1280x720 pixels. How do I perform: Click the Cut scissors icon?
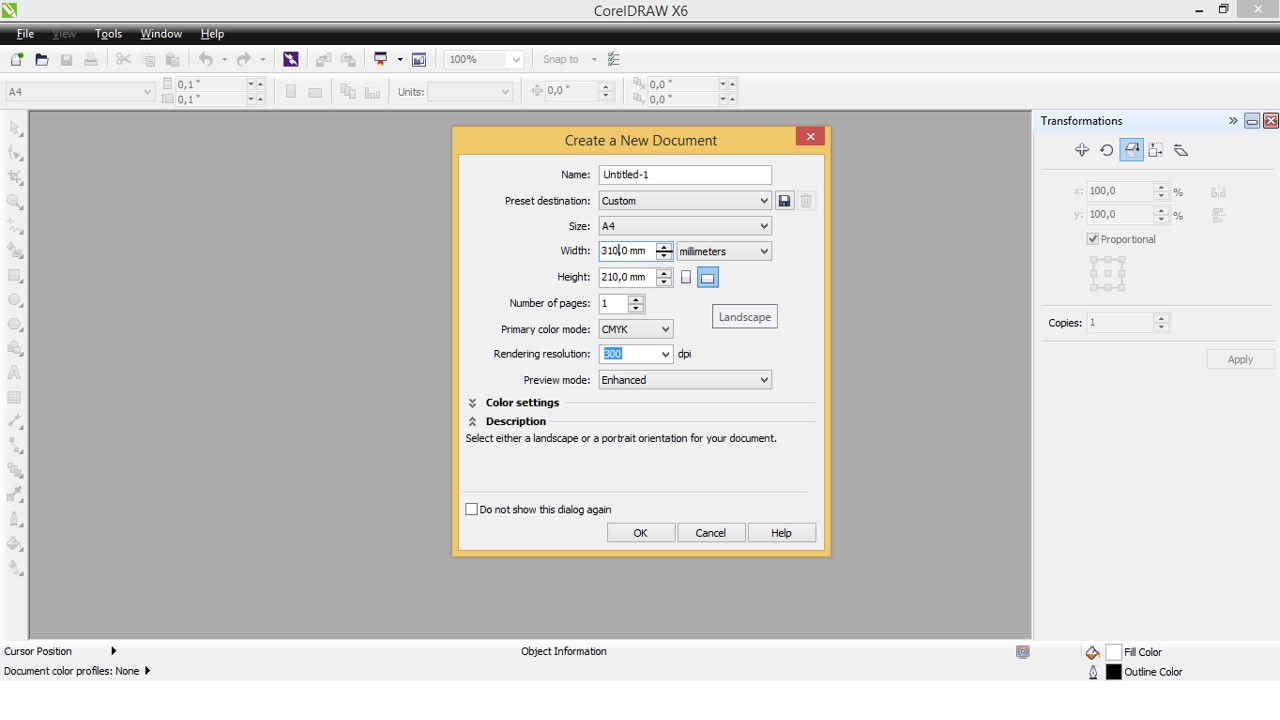click(124, 60)
